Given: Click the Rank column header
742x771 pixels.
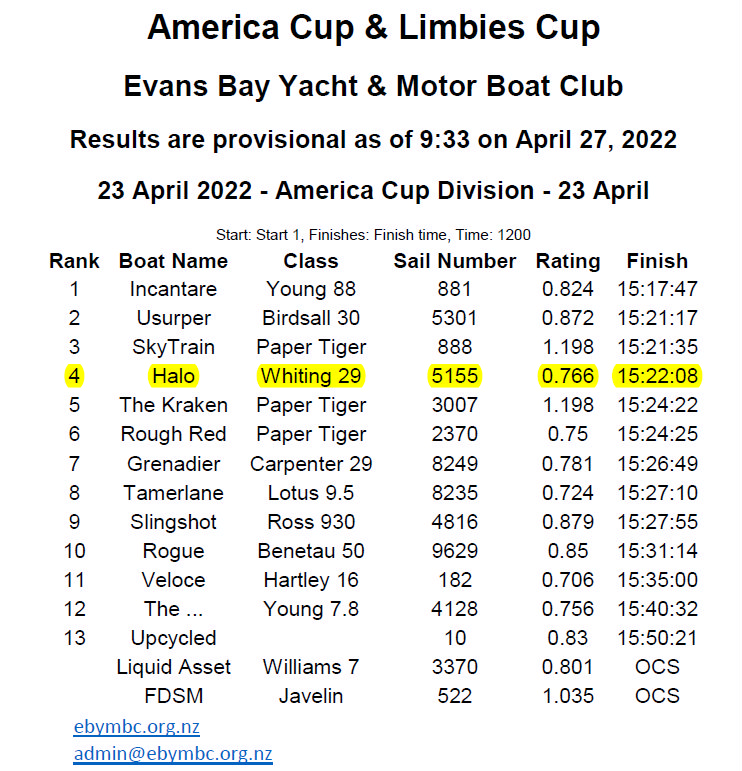Looking at the screenshot, I should [x=74, y=261].
